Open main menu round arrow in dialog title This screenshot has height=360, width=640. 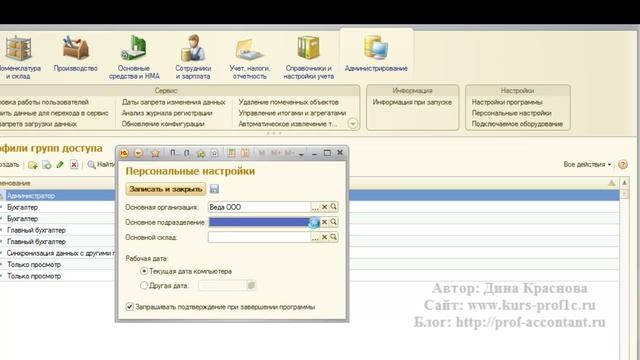pos(138,153)
